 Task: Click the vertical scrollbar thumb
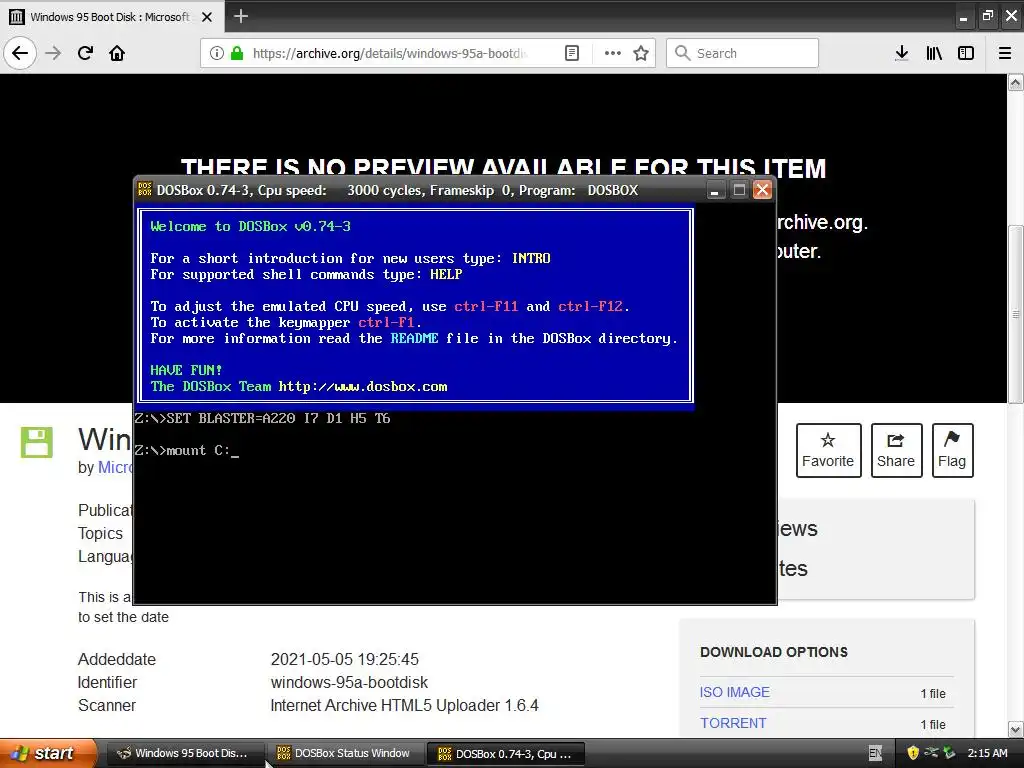coord(1016,314)
